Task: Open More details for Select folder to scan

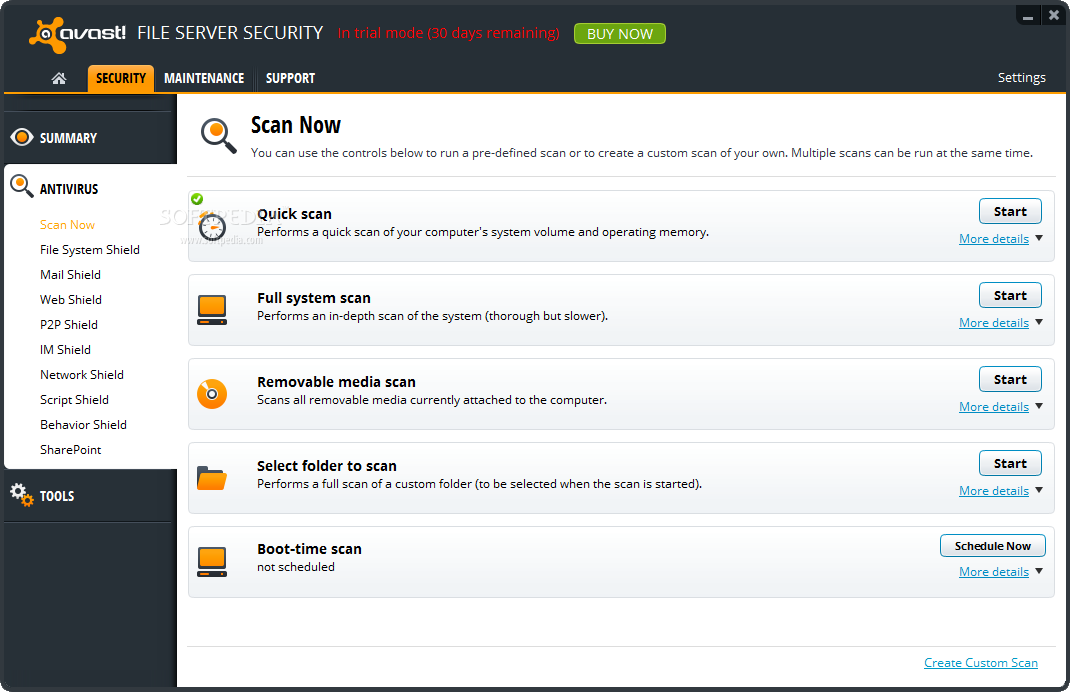Action: click(x=994, y=491)
